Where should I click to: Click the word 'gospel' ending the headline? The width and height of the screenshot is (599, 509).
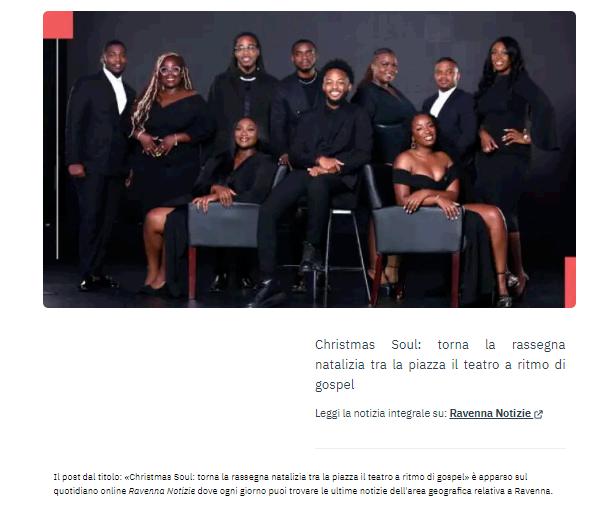(x=335, y=384)
